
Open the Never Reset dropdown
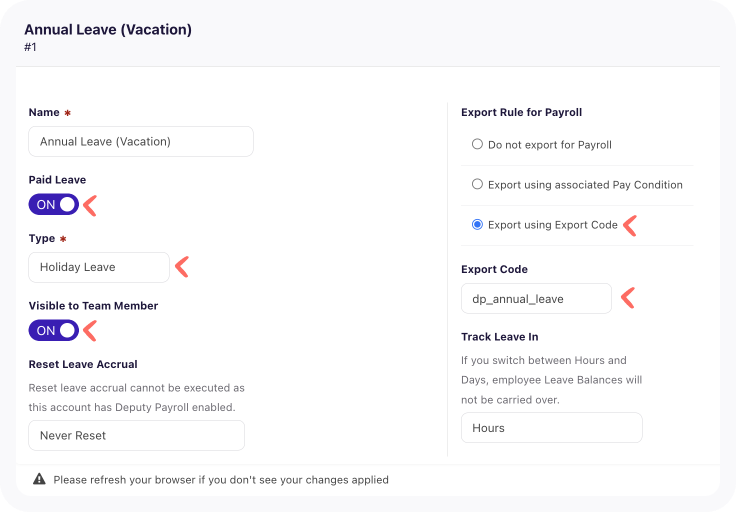tap(137, 436)
